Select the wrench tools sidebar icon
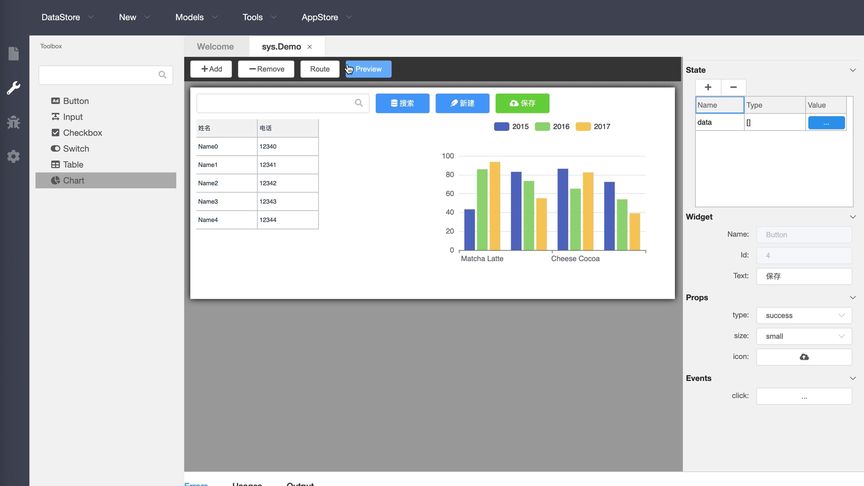 [14, 88]
